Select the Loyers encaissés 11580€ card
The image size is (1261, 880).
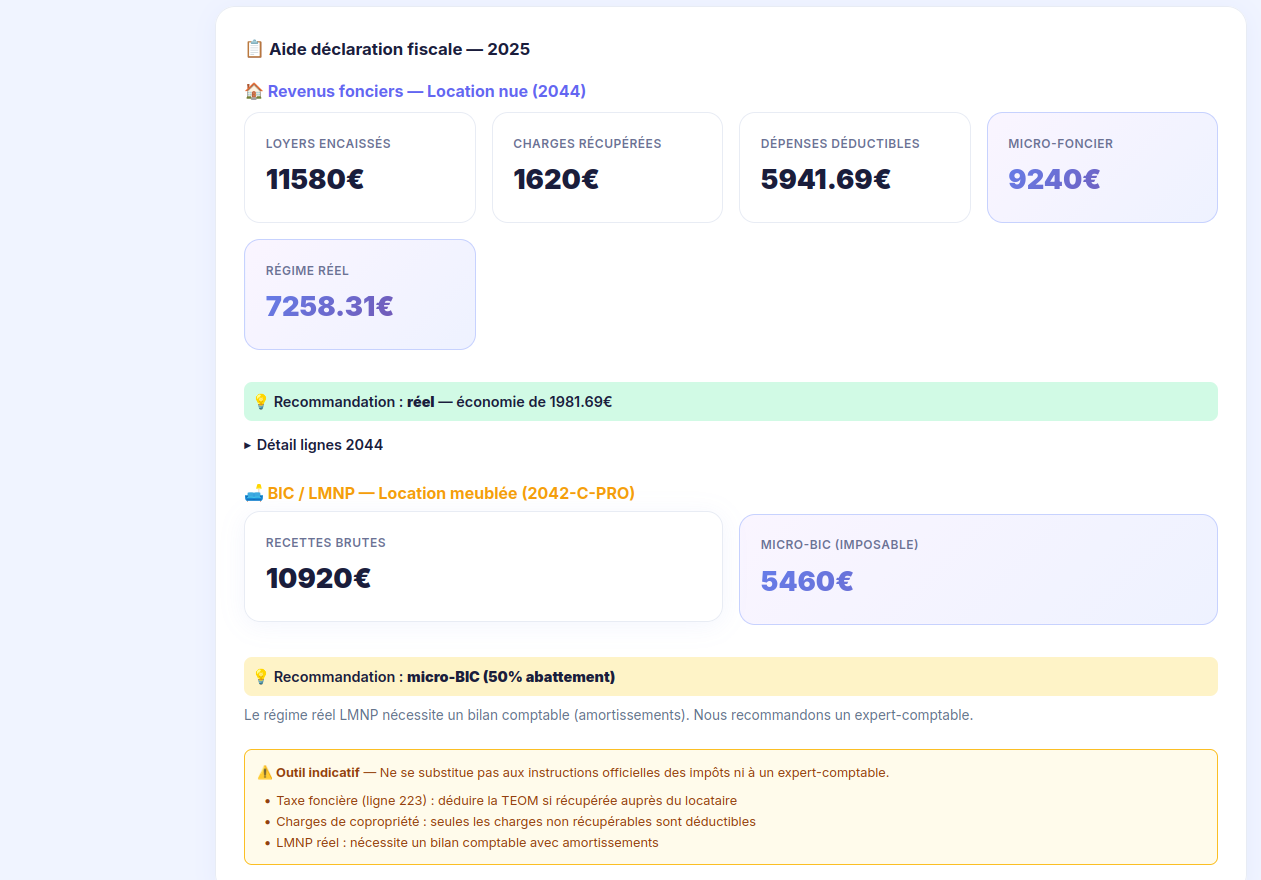coord(360,167)
